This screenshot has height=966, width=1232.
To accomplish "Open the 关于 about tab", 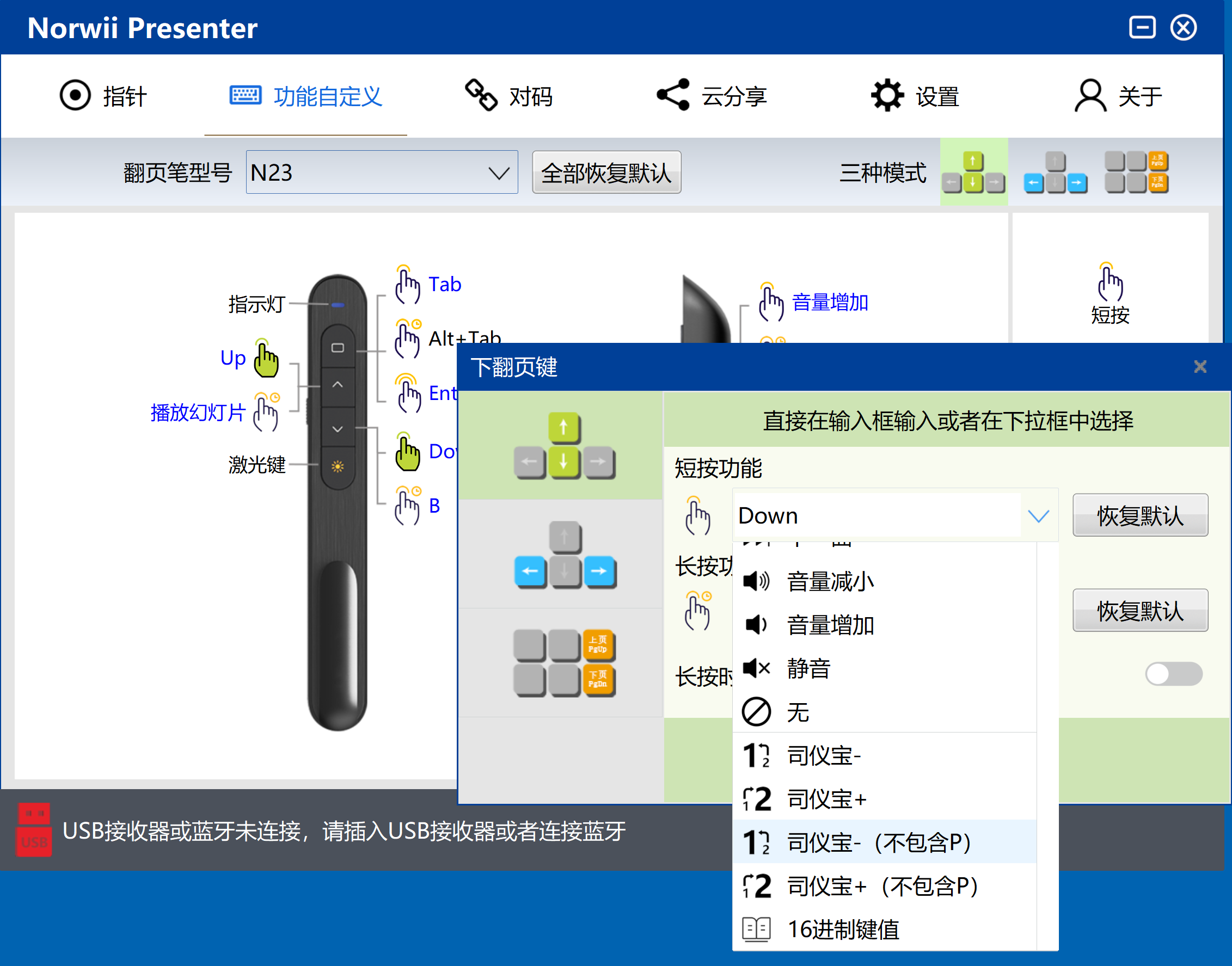I will click(1118, 96).
